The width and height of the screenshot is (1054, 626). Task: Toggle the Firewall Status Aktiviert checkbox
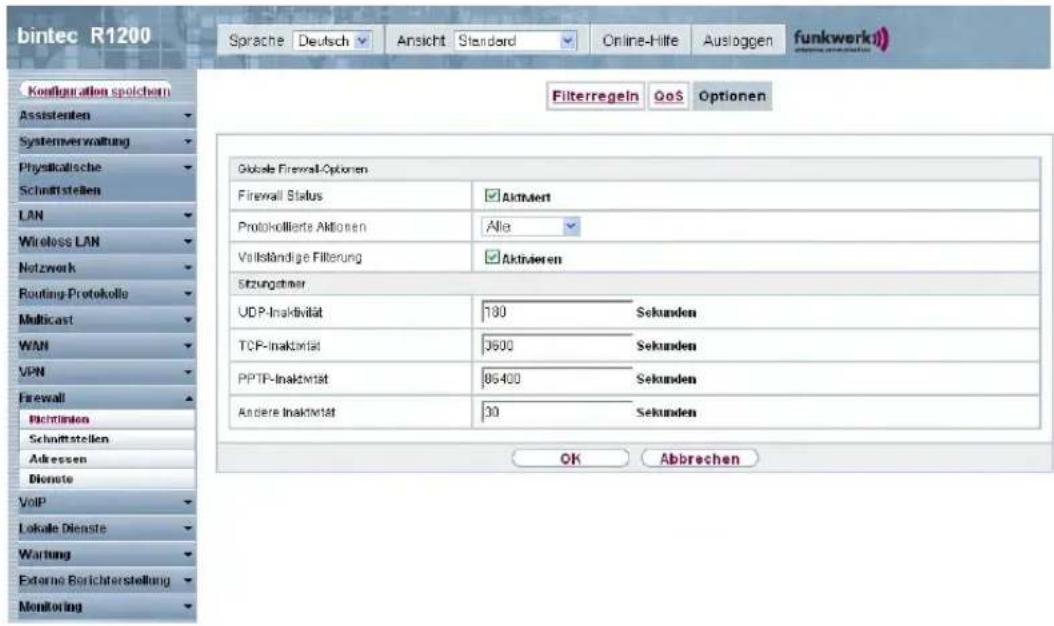pyautogui.click(x=492, y=196)
